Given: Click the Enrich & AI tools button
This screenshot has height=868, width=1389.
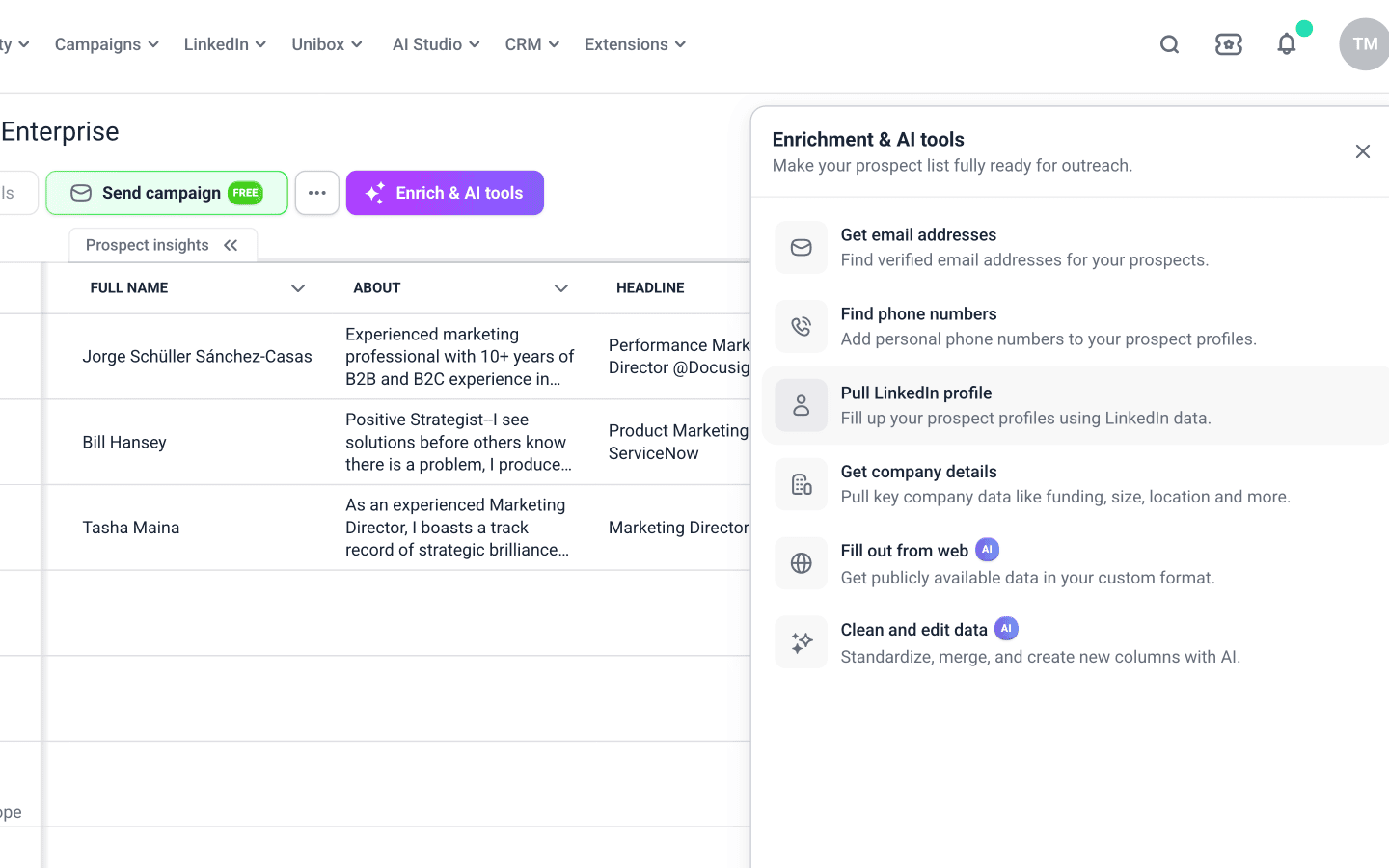Looking at the screenshot, I should 445,193.
